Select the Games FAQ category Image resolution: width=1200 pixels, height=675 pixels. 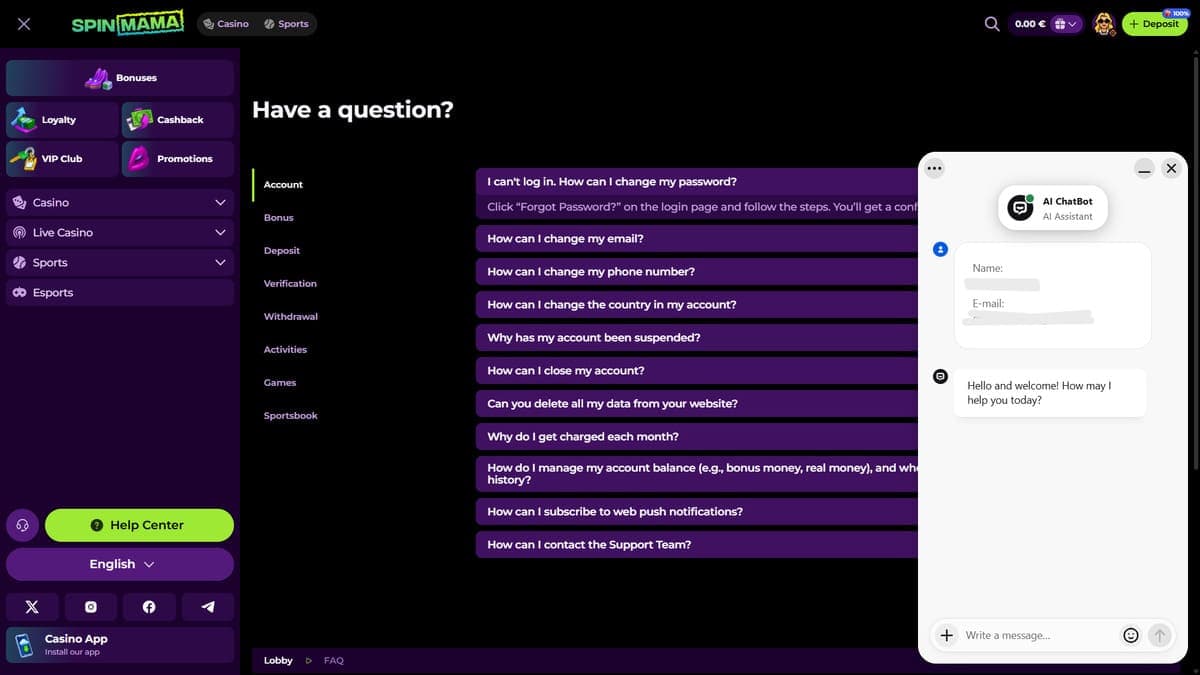coord(280,382)
